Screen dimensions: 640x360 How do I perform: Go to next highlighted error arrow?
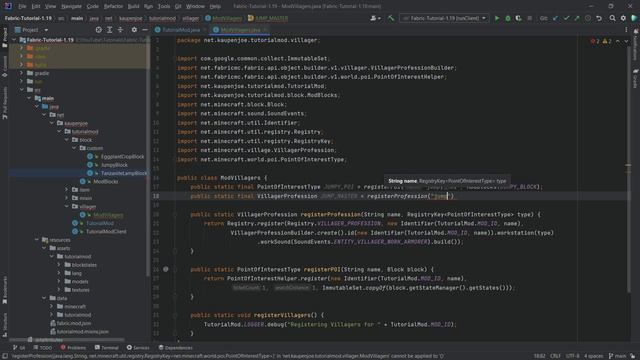(627, 41)
